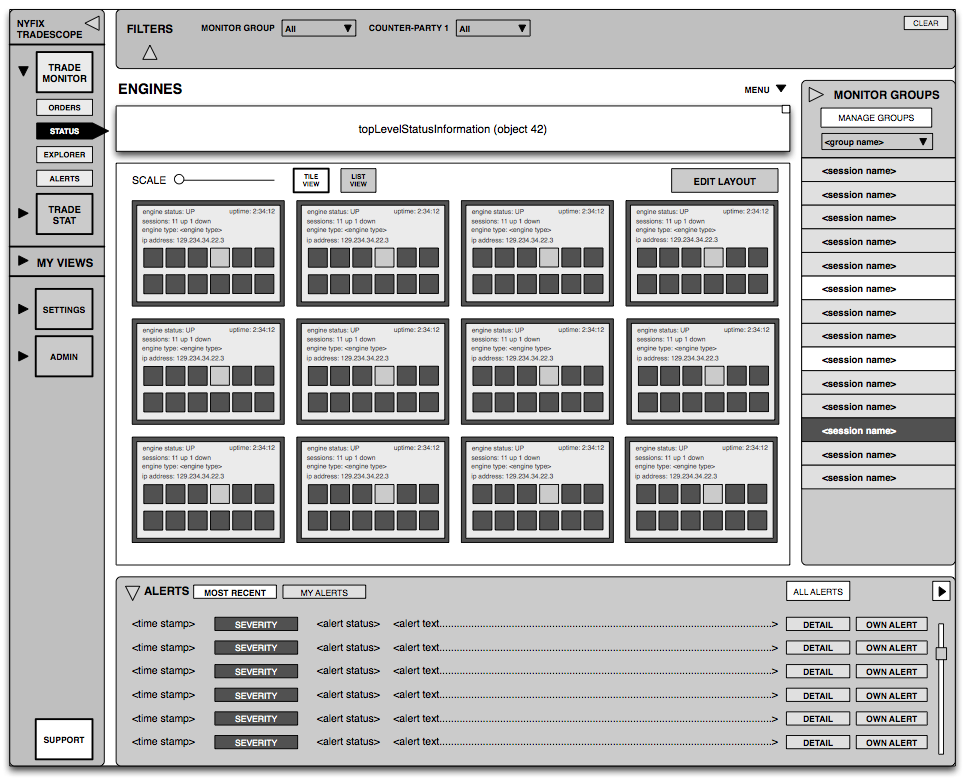Collapse the NYFIX Tradescope sidebar with the triangle
Viewport: 967px width, 783px height.
[93, 23]
